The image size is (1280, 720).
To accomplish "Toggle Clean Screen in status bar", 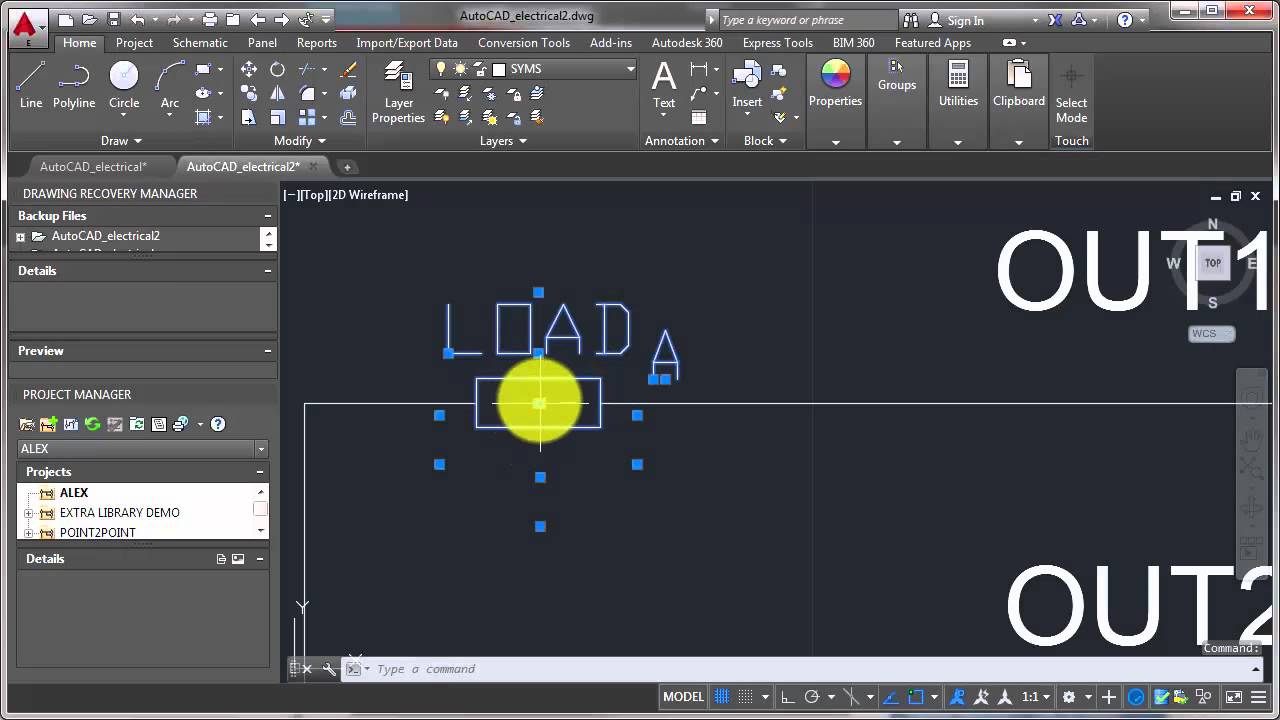I will (1234, 697).
